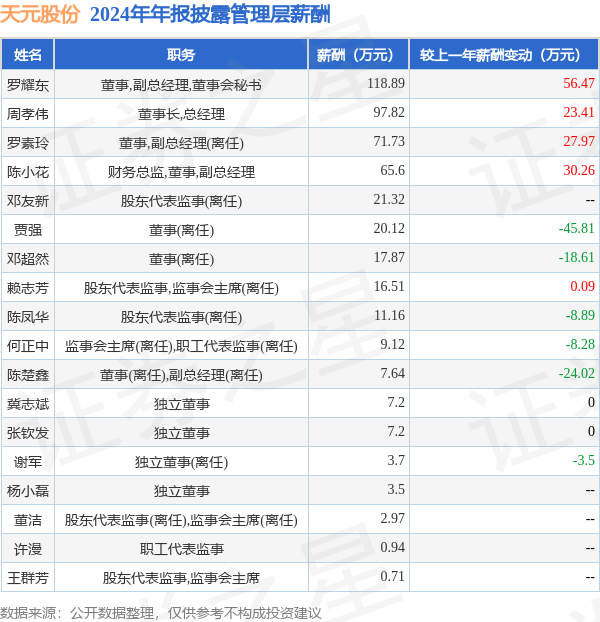Image resolution: width=600 pixels, height=622 pixels.
Task: Select the salary value 20.12
Action: tap(389, 228)
